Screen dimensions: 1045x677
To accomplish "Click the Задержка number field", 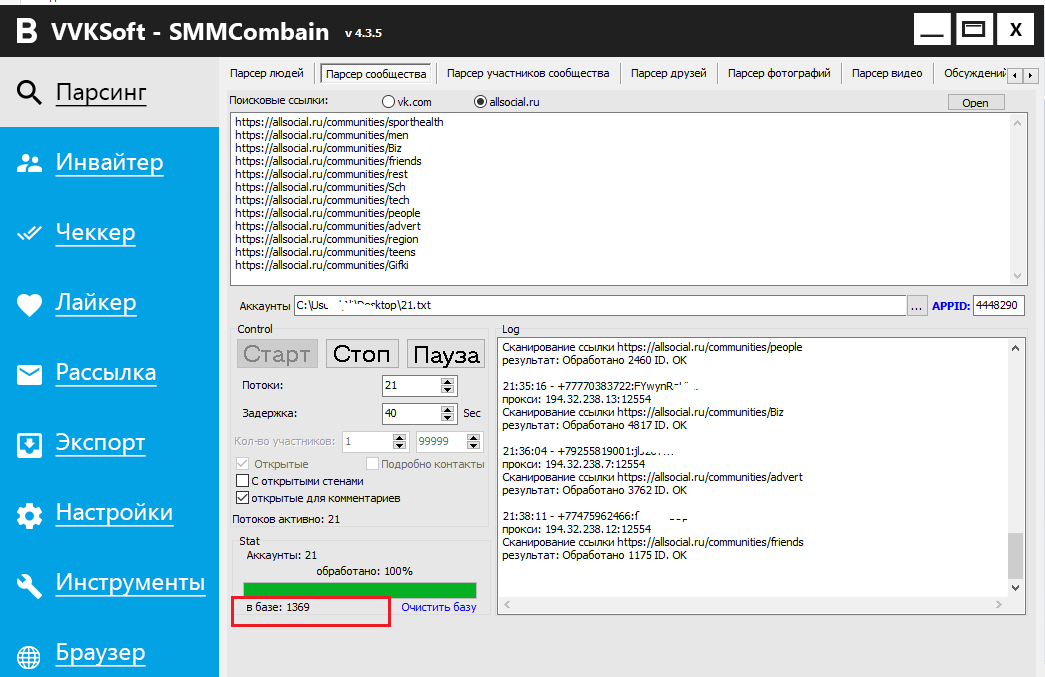I will pos(411,413).
